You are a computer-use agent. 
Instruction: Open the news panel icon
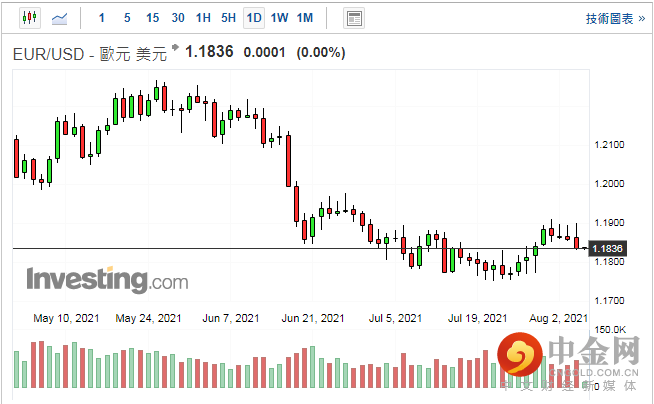point(353,18)
